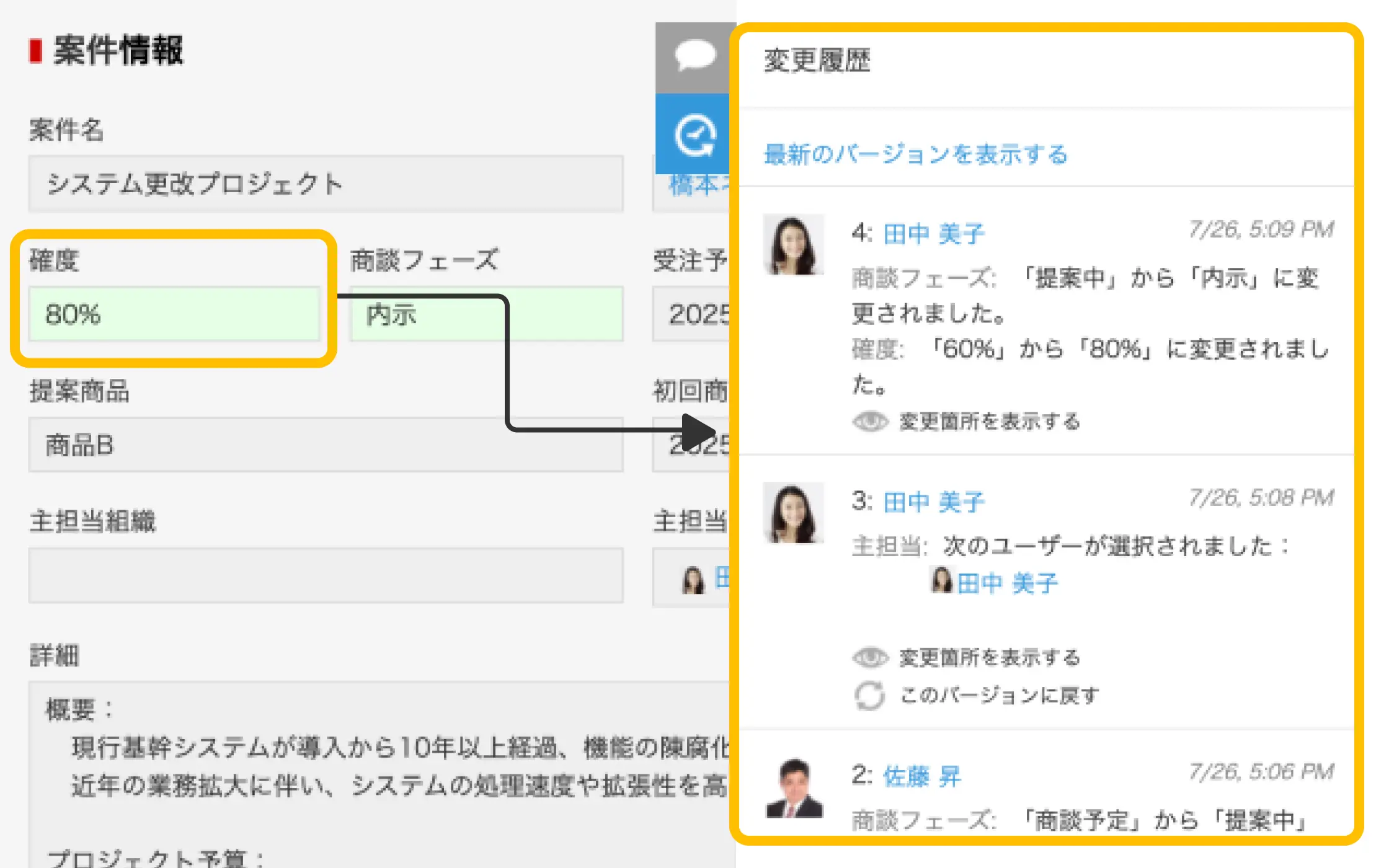This screenshot has height=868, width=1389.
Task: Click the 確度 80% field
Action: [174, 314]
